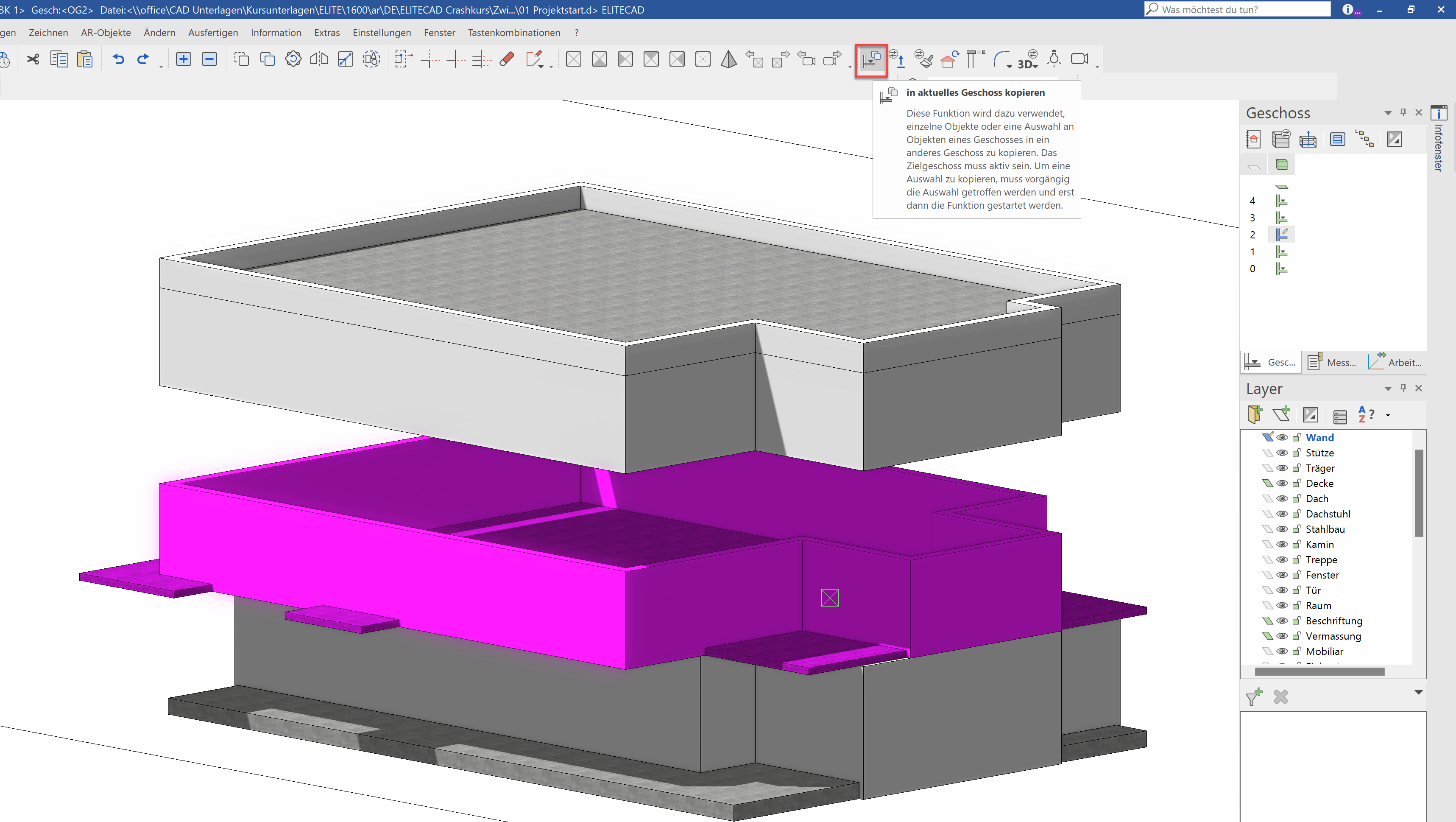Click the copy documents icon
The width and height of the screenshot is (1456, 822).
59,59
